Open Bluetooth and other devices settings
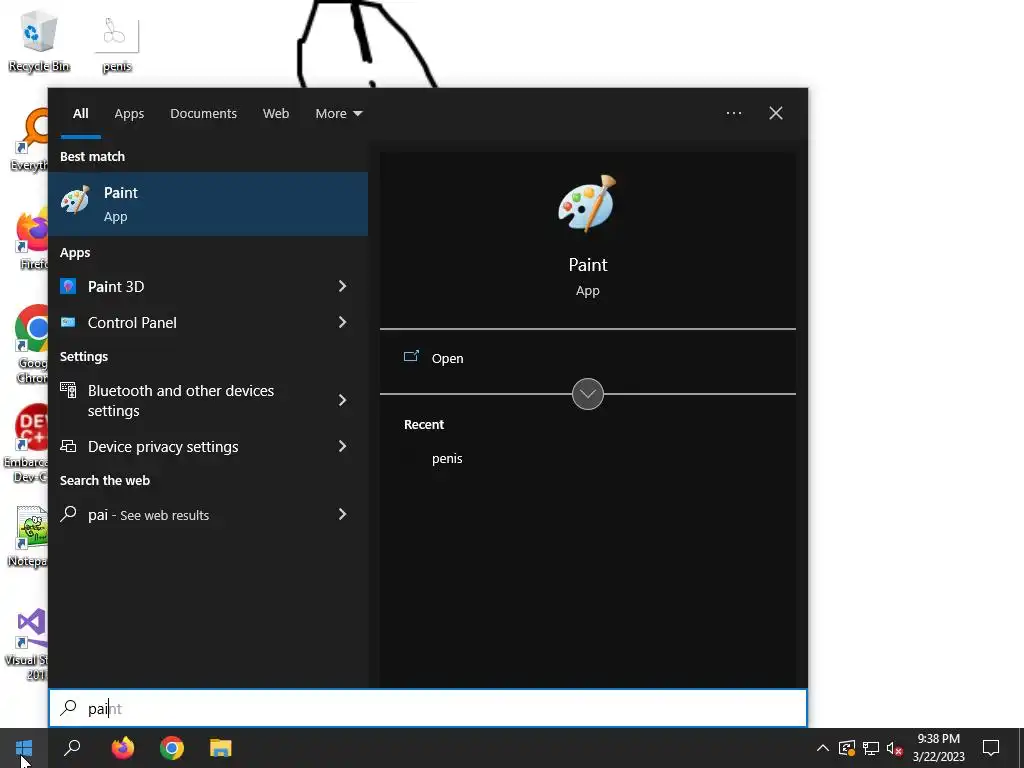The width and height of the screenshot is (1024, 768). click(208, 400)
